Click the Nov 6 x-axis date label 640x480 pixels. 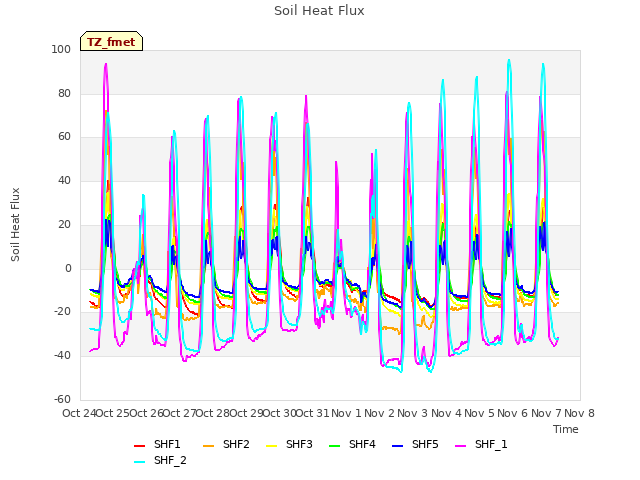[x=513, y=413]
